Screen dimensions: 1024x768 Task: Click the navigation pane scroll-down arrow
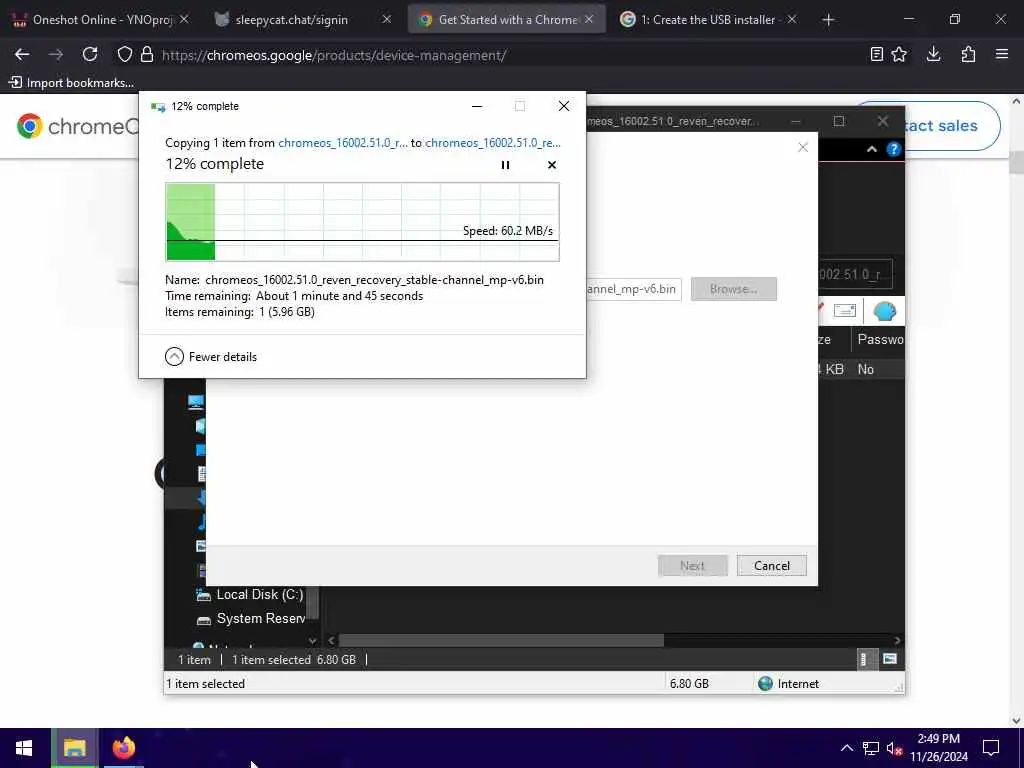[312, 641]
